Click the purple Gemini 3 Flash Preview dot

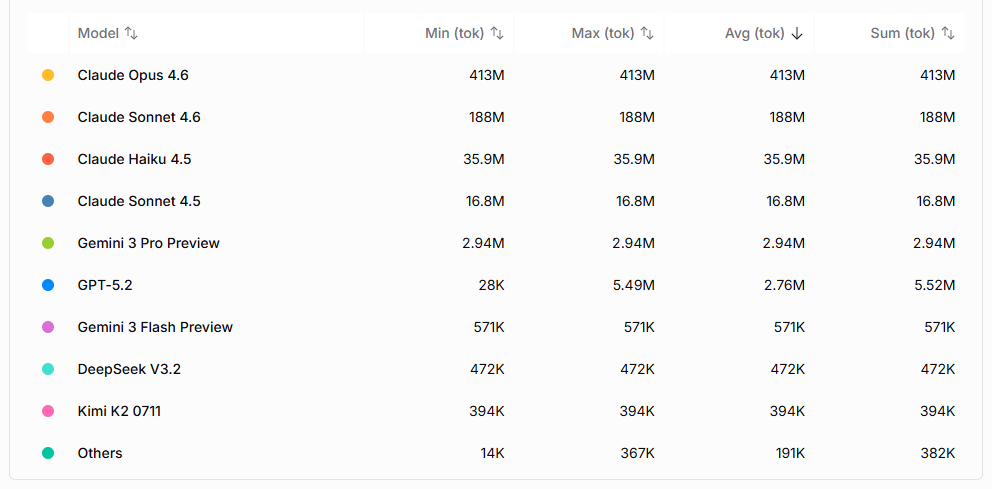coord(47,327)
